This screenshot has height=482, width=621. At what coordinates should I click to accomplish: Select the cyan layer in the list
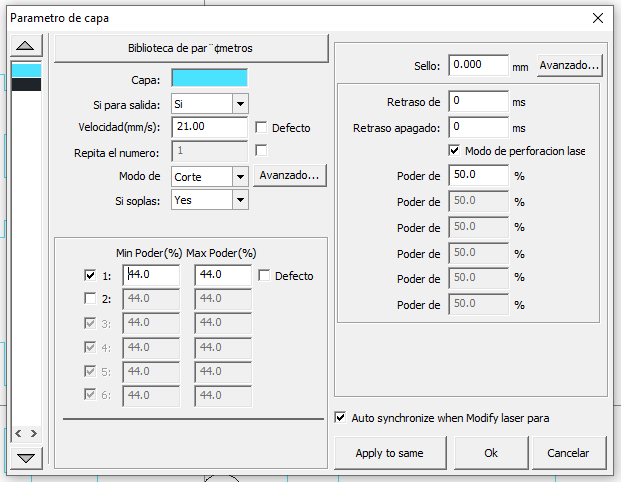pos(26,70)
